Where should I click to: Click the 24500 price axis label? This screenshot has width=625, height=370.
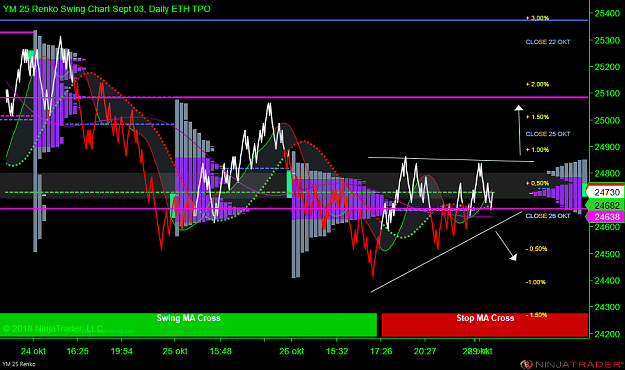[x=607, y=254]
